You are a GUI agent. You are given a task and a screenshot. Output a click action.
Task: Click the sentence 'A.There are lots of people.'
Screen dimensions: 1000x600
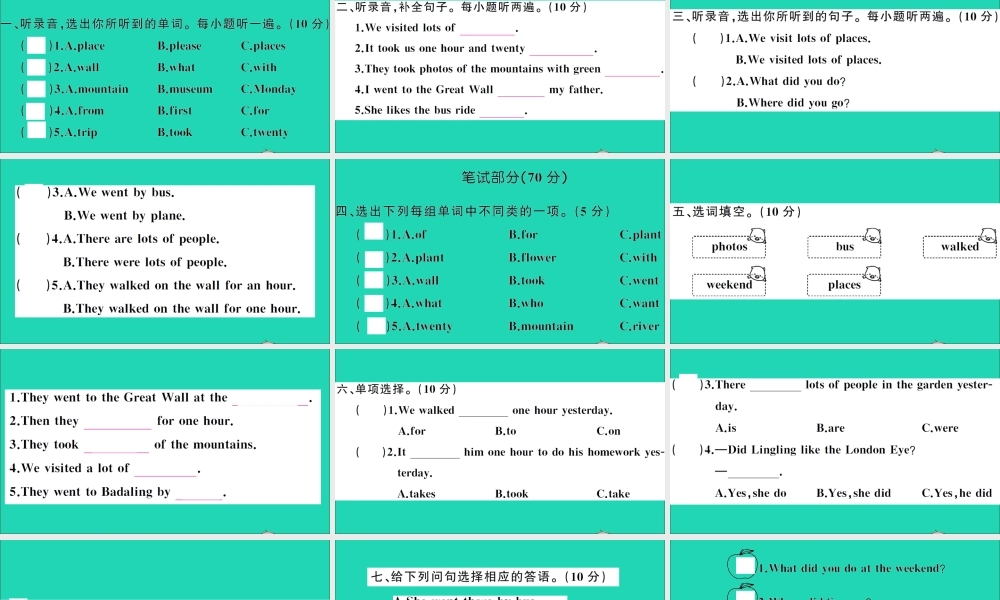(141, 239)
